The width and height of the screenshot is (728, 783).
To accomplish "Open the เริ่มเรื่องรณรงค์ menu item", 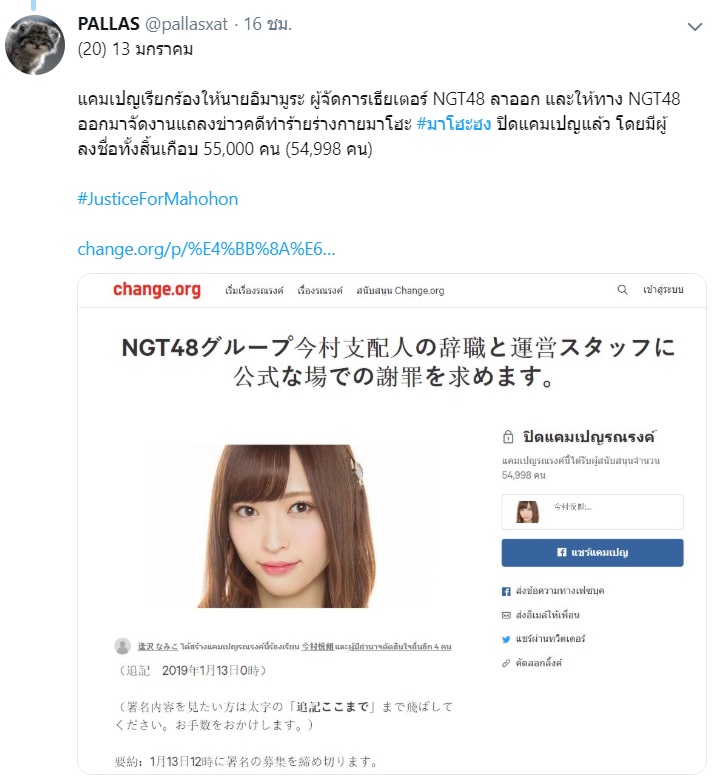I will (x=254, y=290).
